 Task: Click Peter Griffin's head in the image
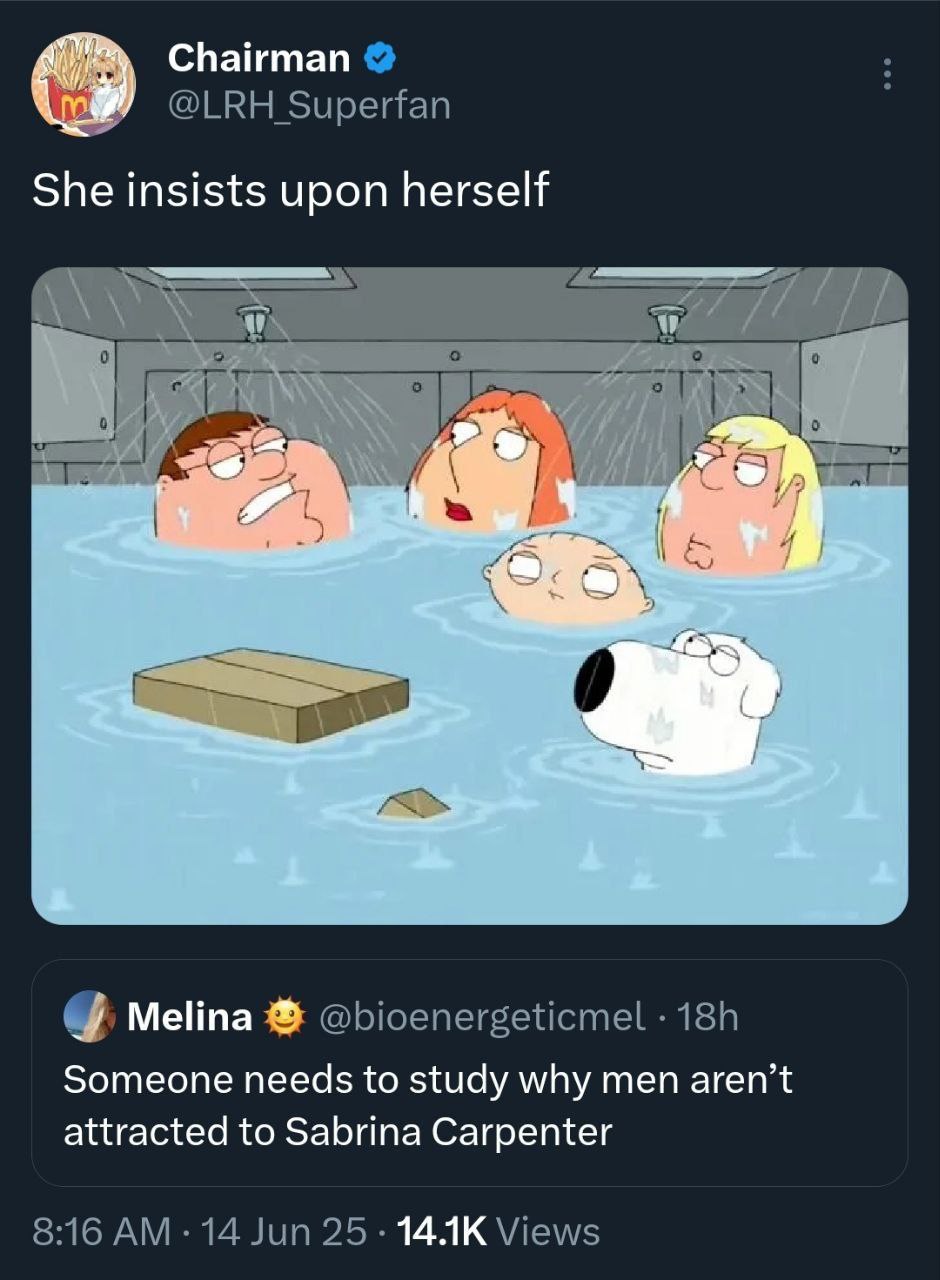point(254,480)
